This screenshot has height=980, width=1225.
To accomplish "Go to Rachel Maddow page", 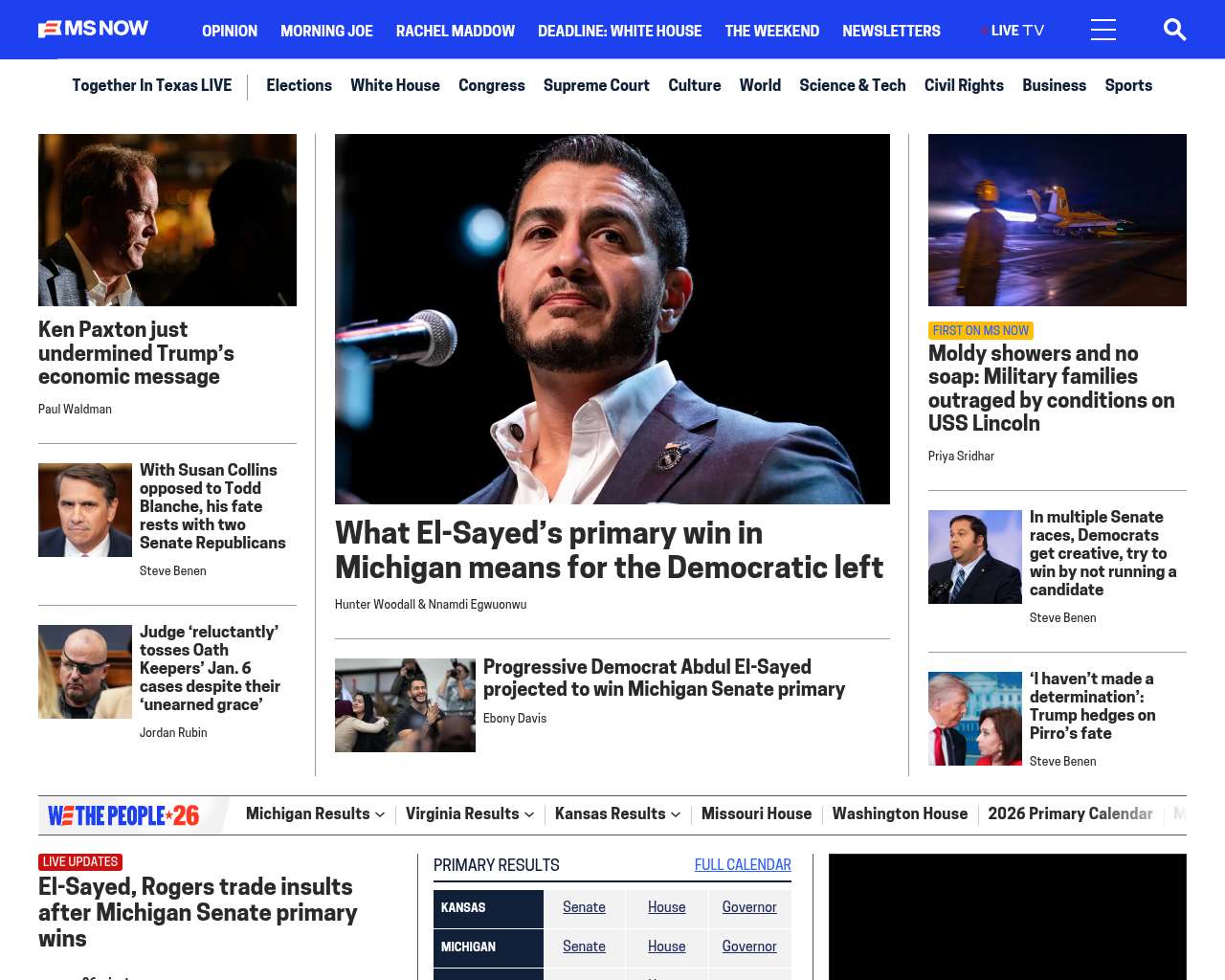I will click(456, 31).
